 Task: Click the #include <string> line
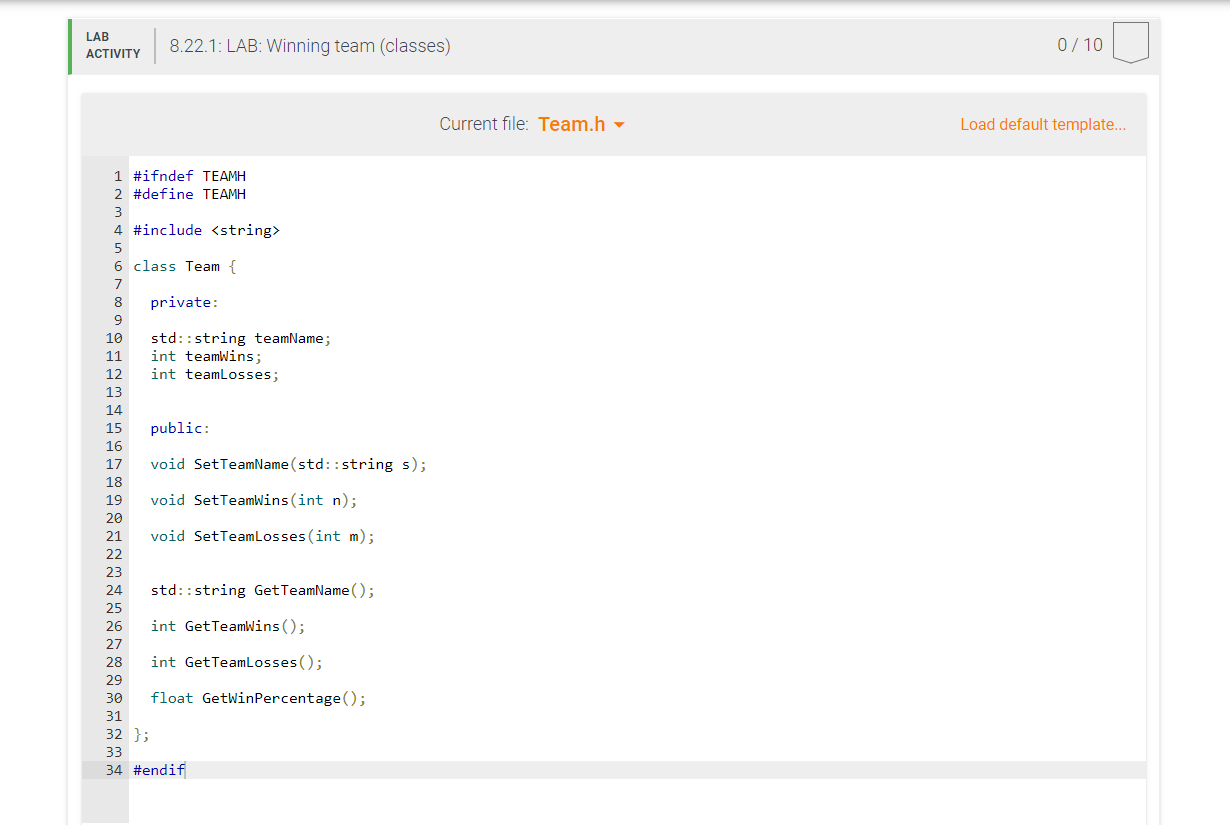pos(206,230)
